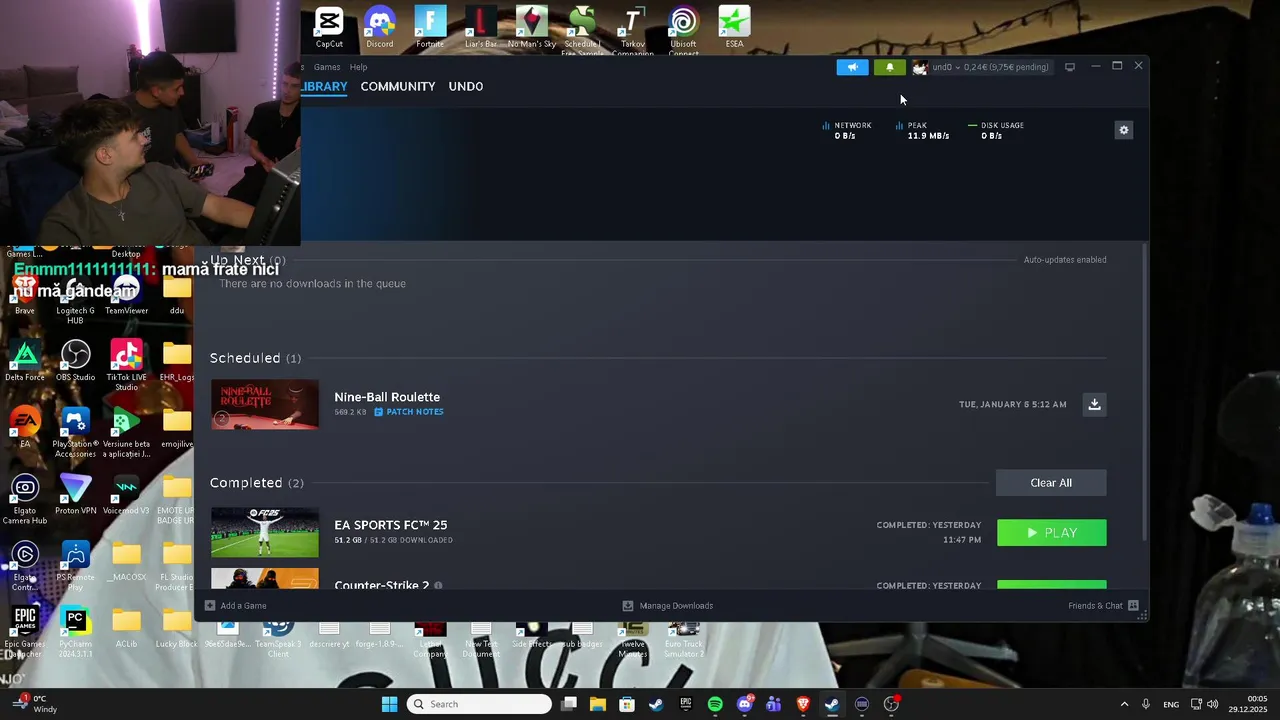This screenshot has width=1280, height=720.
Task: Show hidden tray icons chevron
Action: [x=1124, y=704]
